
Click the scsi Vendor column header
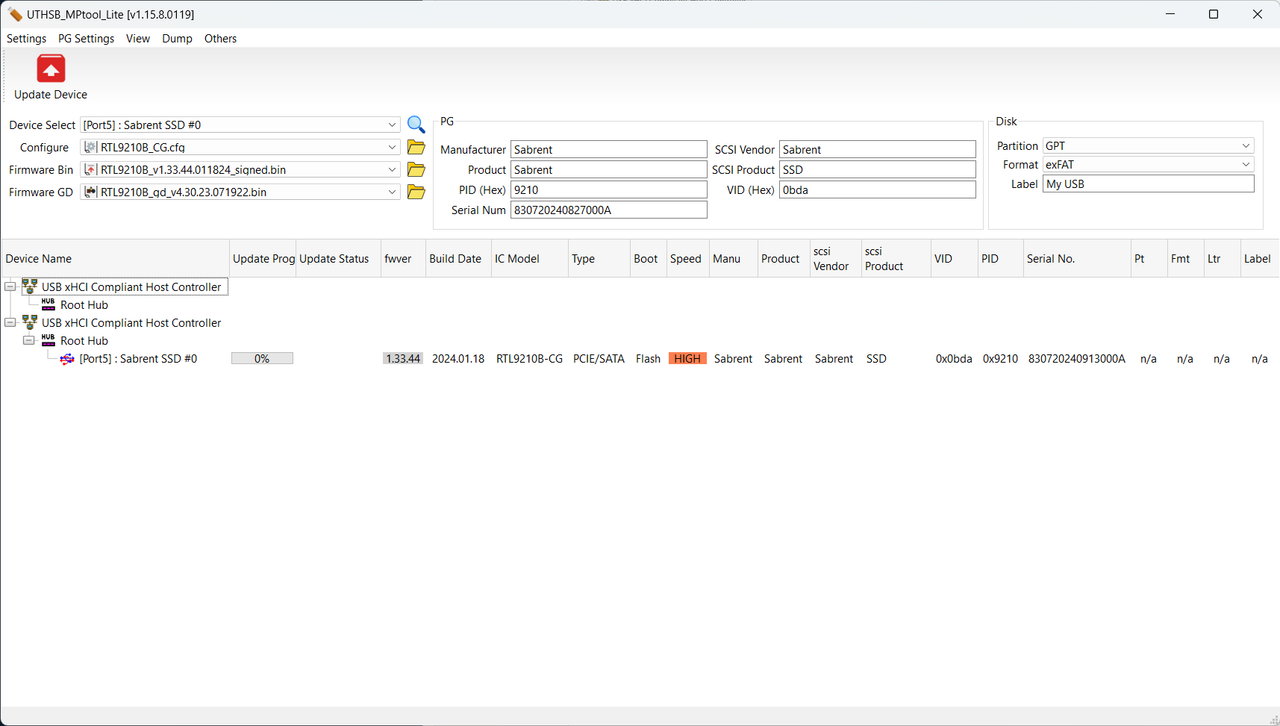point(836,258)
